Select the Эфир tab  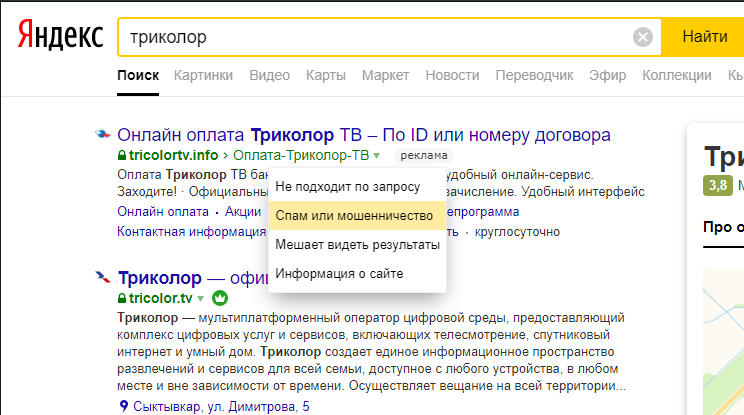click(607, 75)
